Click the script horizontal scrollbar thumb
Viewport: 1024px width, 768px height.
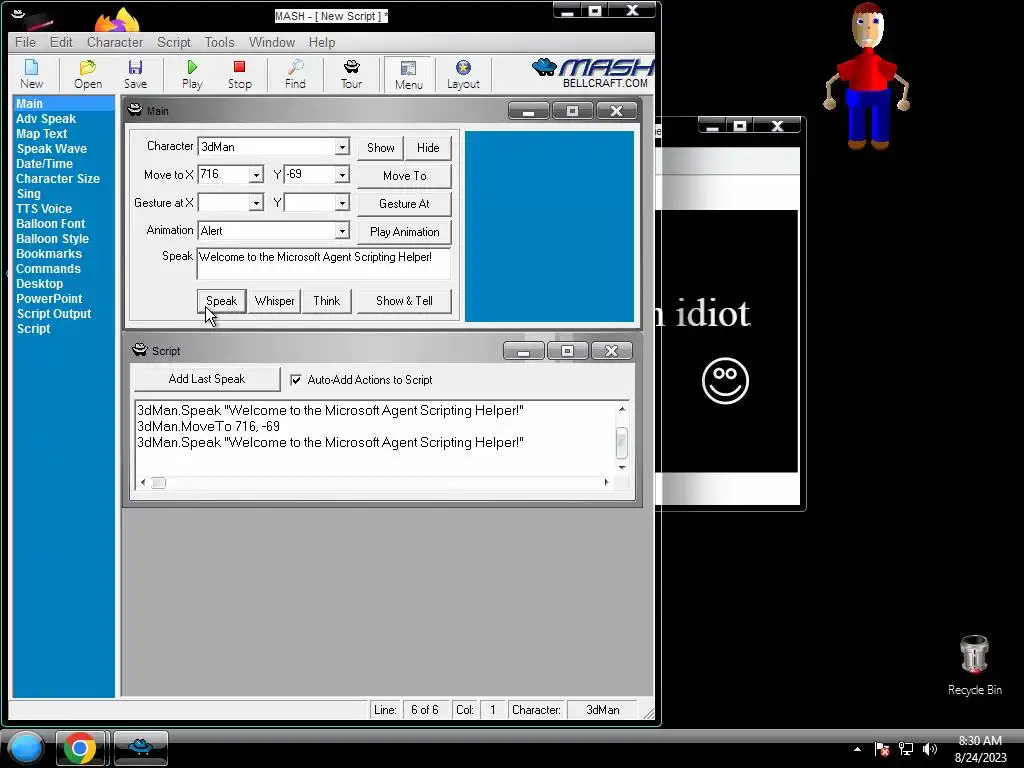pos(159,483)
